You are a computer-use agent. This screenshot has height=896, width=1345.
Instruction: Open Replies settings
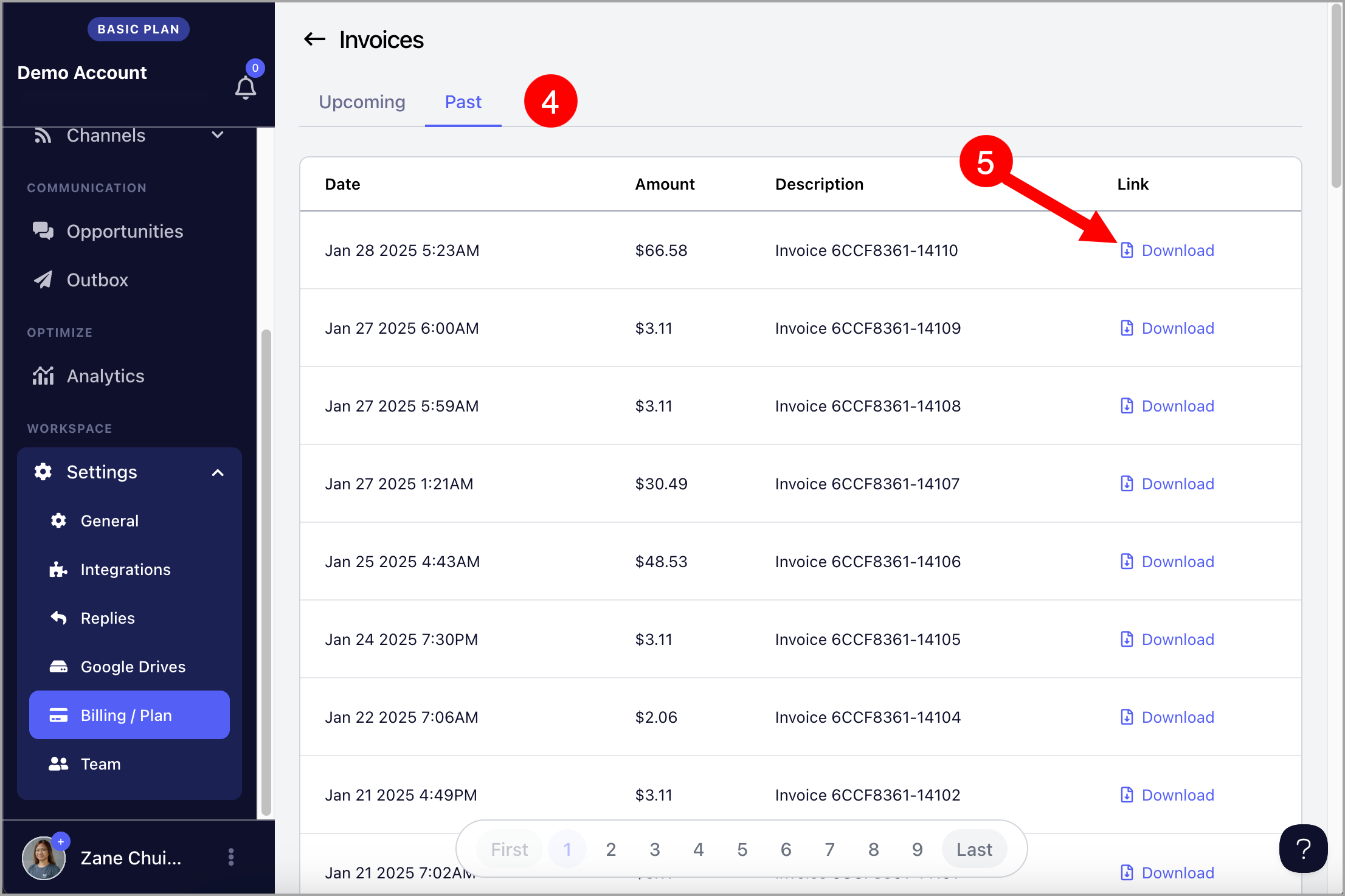pos(108,618)
